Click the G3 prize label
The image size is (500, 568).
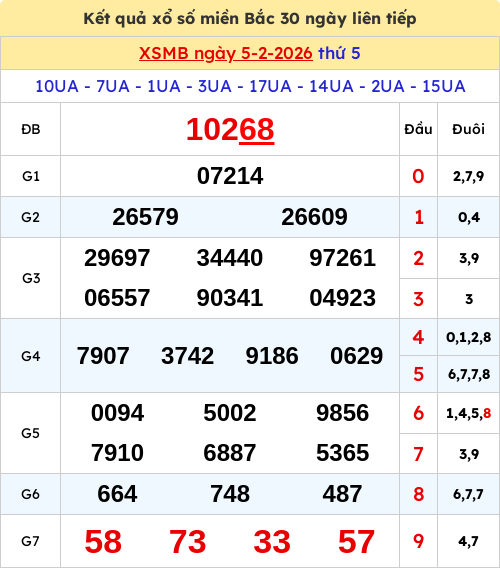[31, 278]
